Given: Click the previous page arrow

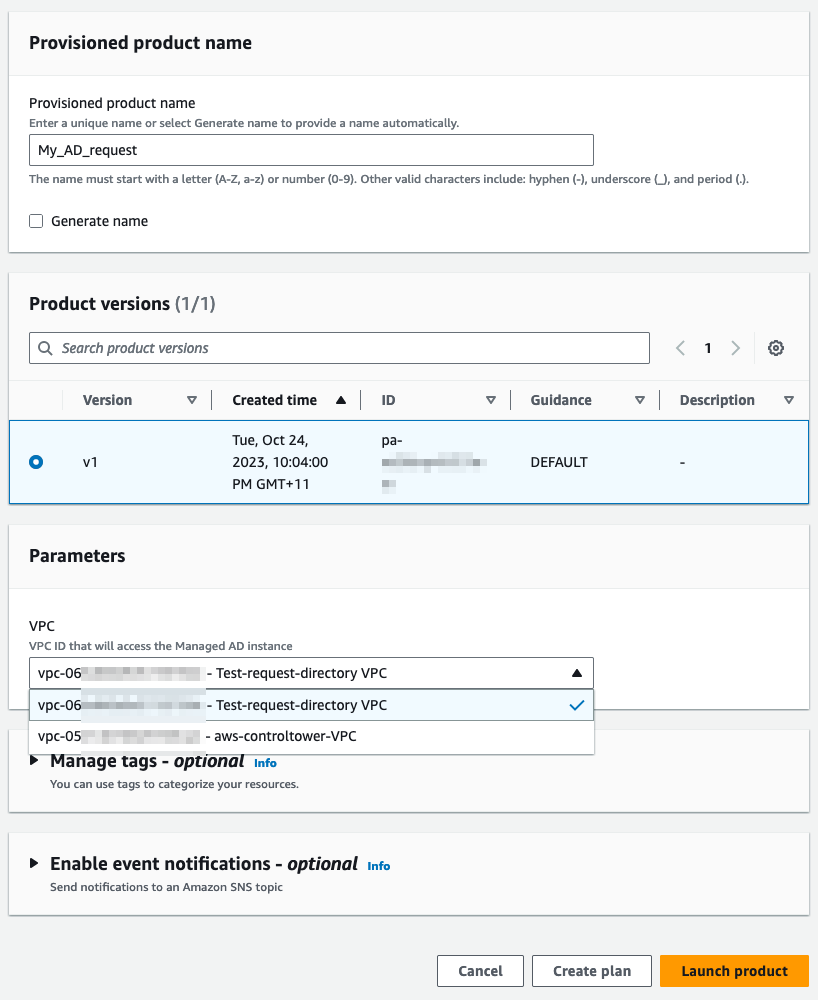Looking at the screenshot, I should pos(680,348).
